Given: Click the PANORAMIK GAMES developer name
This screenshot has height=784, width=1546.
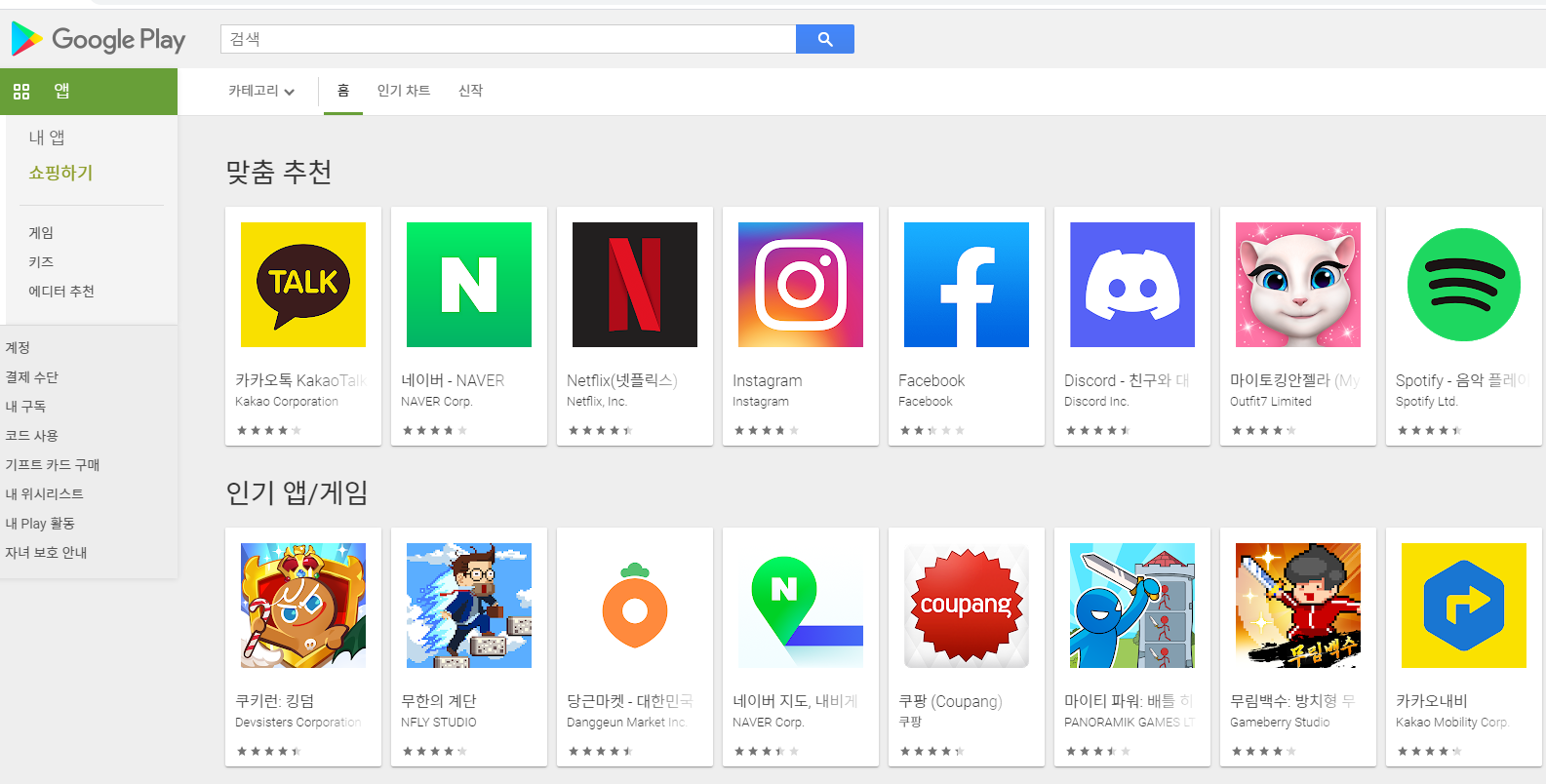Looking at the screenshot, I should (x=1130, y=723).
